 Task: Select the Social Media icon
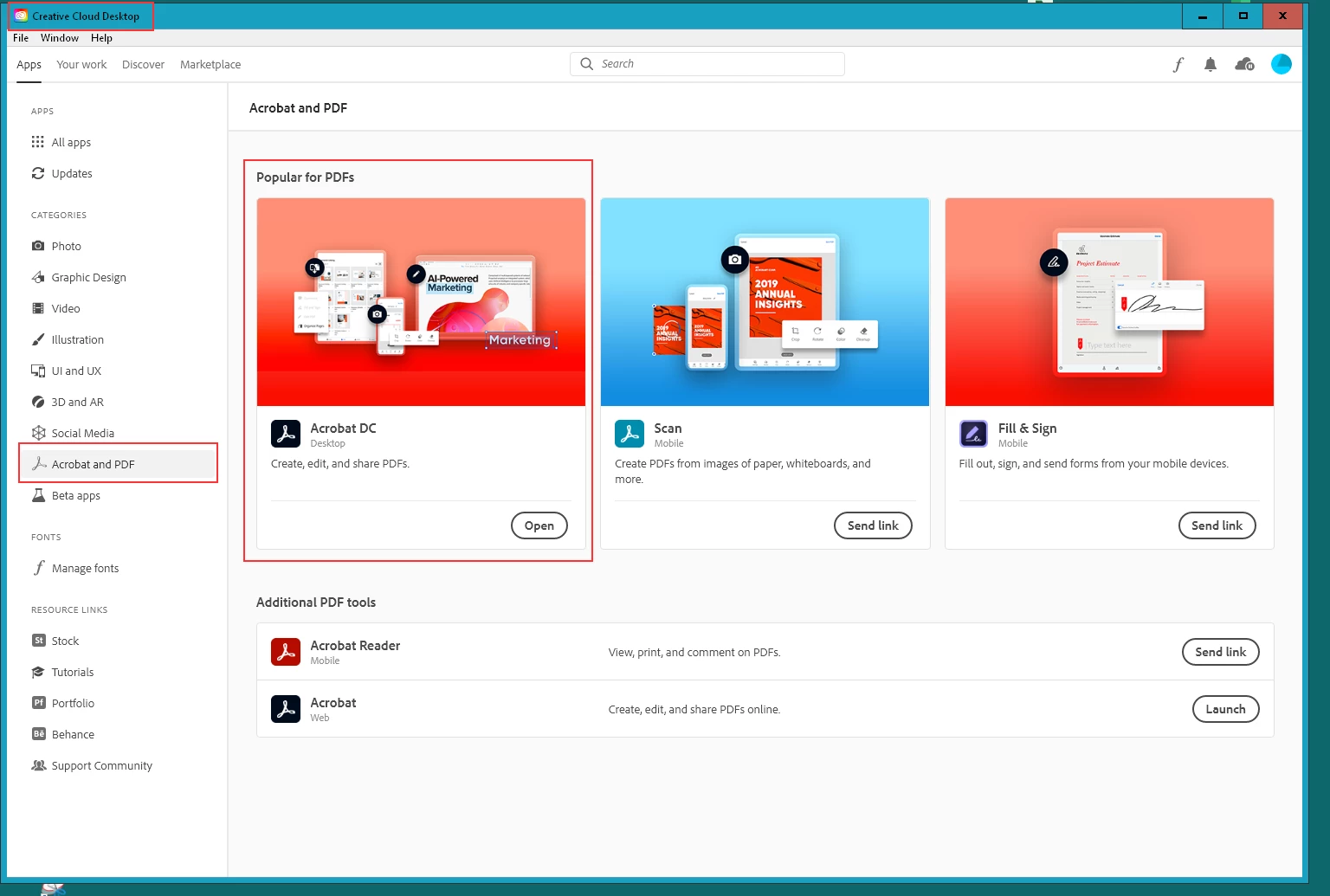click(38, 433)
